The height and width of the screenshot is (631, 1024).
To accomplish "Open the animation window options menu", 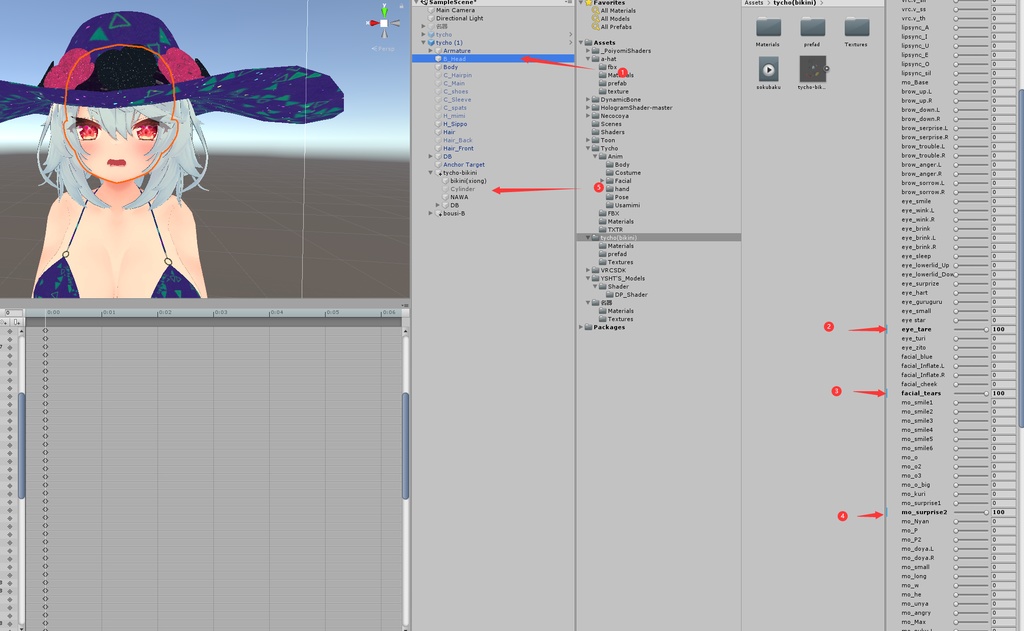I will pyautogui.click(x=405, y=305).
